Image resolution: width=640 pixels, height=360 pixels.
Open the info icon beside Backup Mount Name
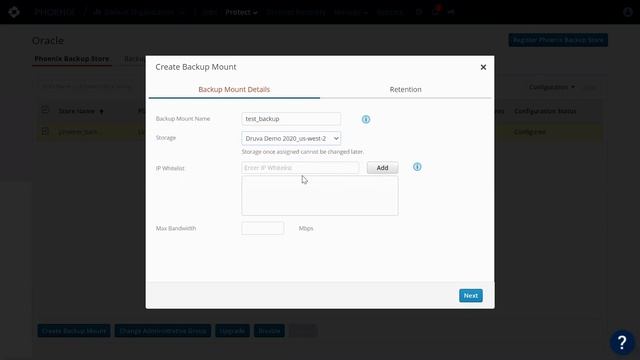point(366,119)
